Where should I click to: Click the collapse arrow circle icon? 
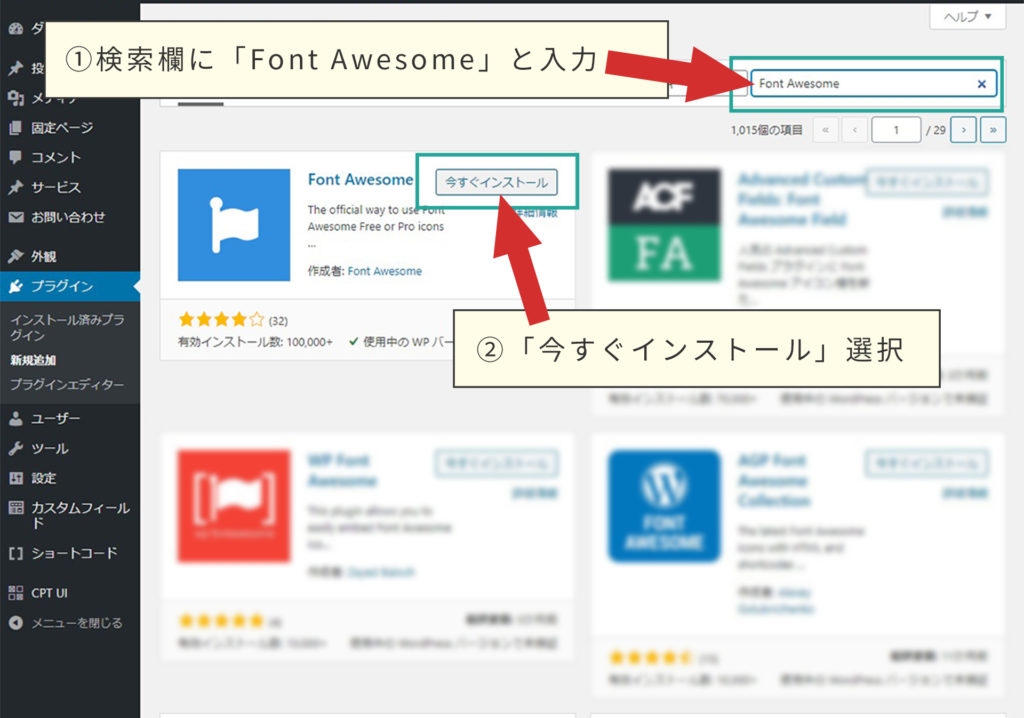coord(16,623)
